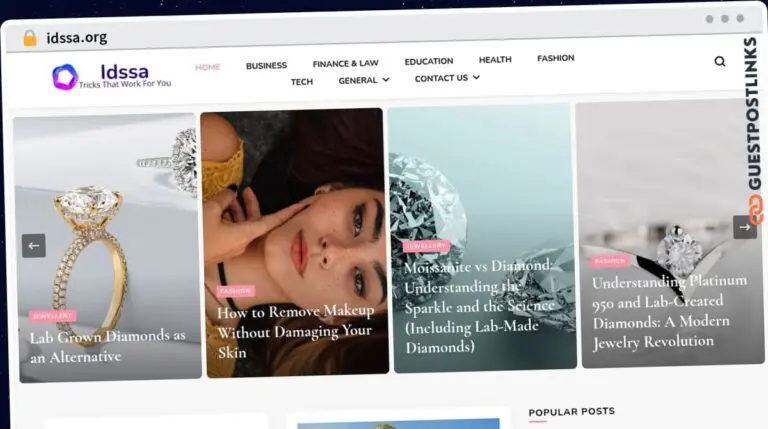Go to previous slide arrow
The height and width of the screenshot is (429, 768).
[34, 246]
